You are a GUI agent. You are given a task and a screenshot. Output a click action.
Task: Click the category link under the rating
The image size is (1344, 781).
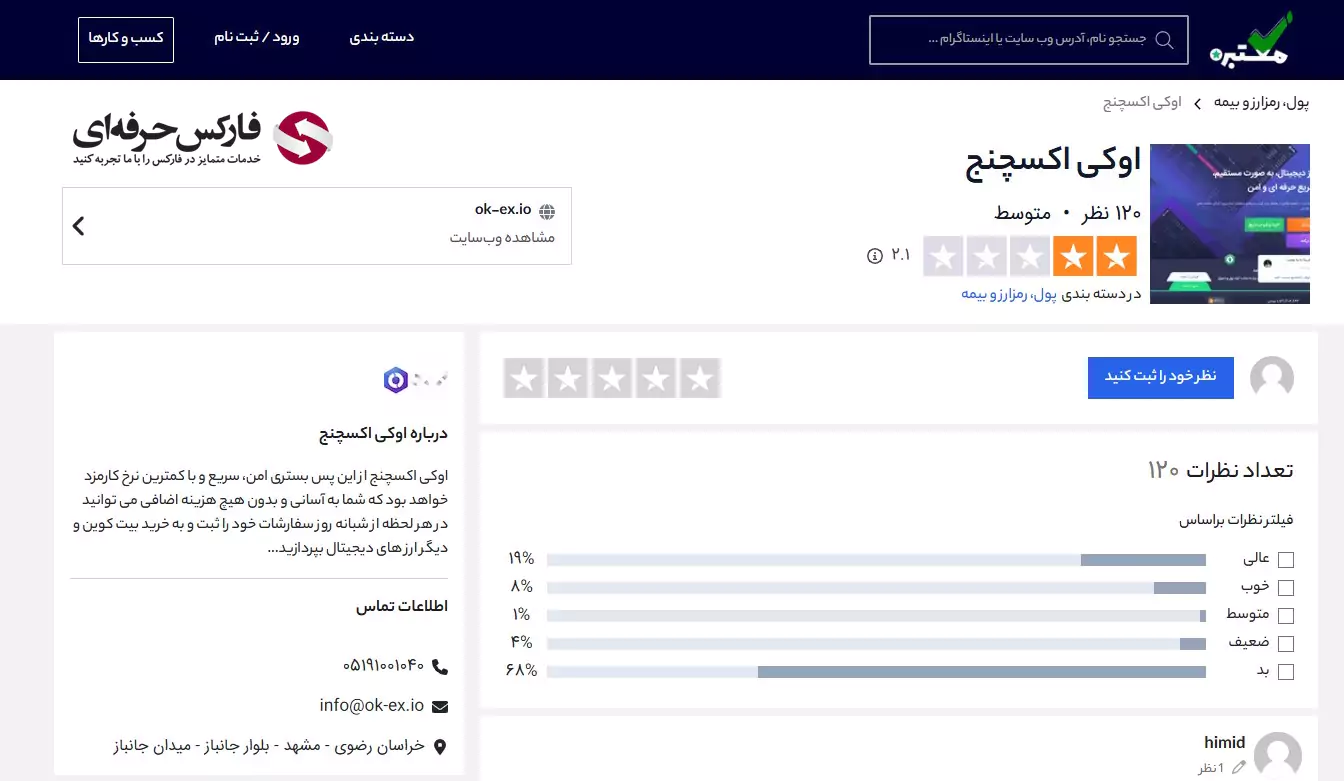point(1009,294)
